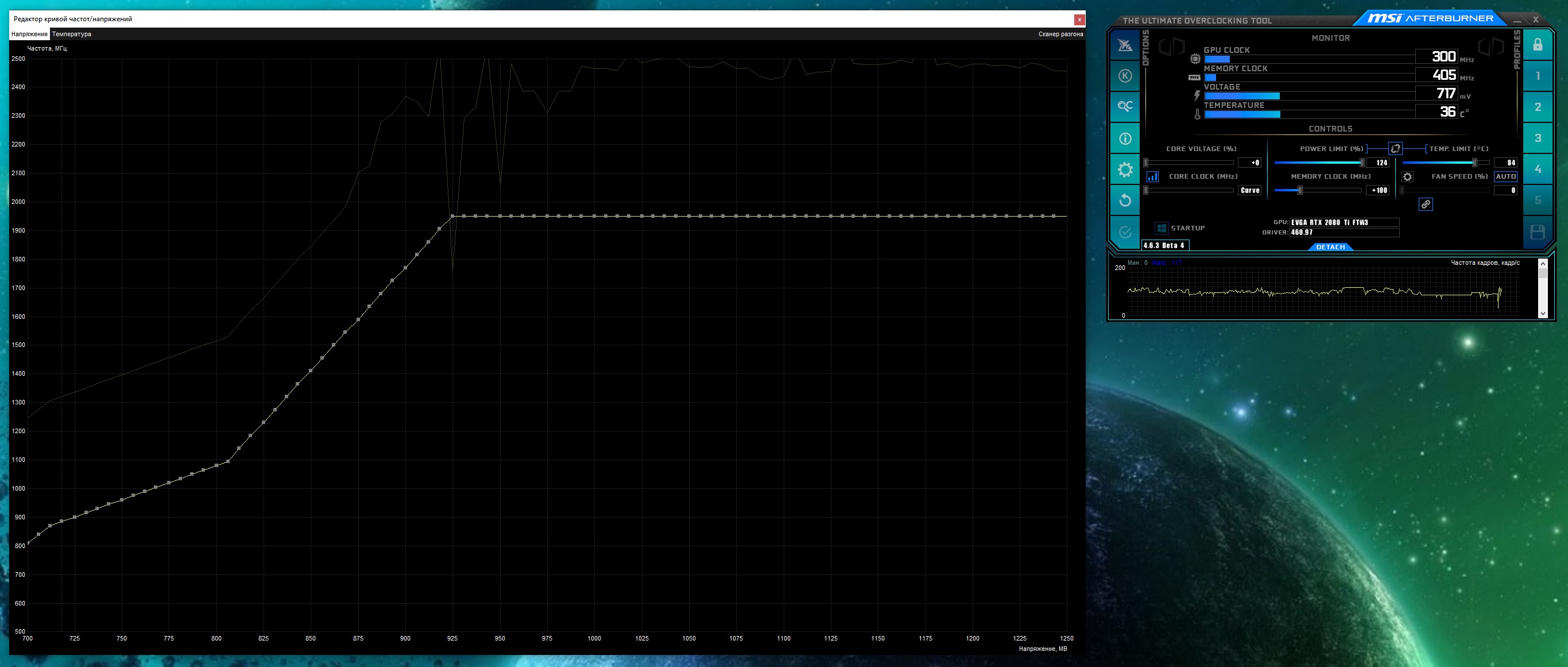Toggle apply overclocking at Windows STARTUP
The width and height of the screenshot is (1568, 667).
click(1162, 228)
